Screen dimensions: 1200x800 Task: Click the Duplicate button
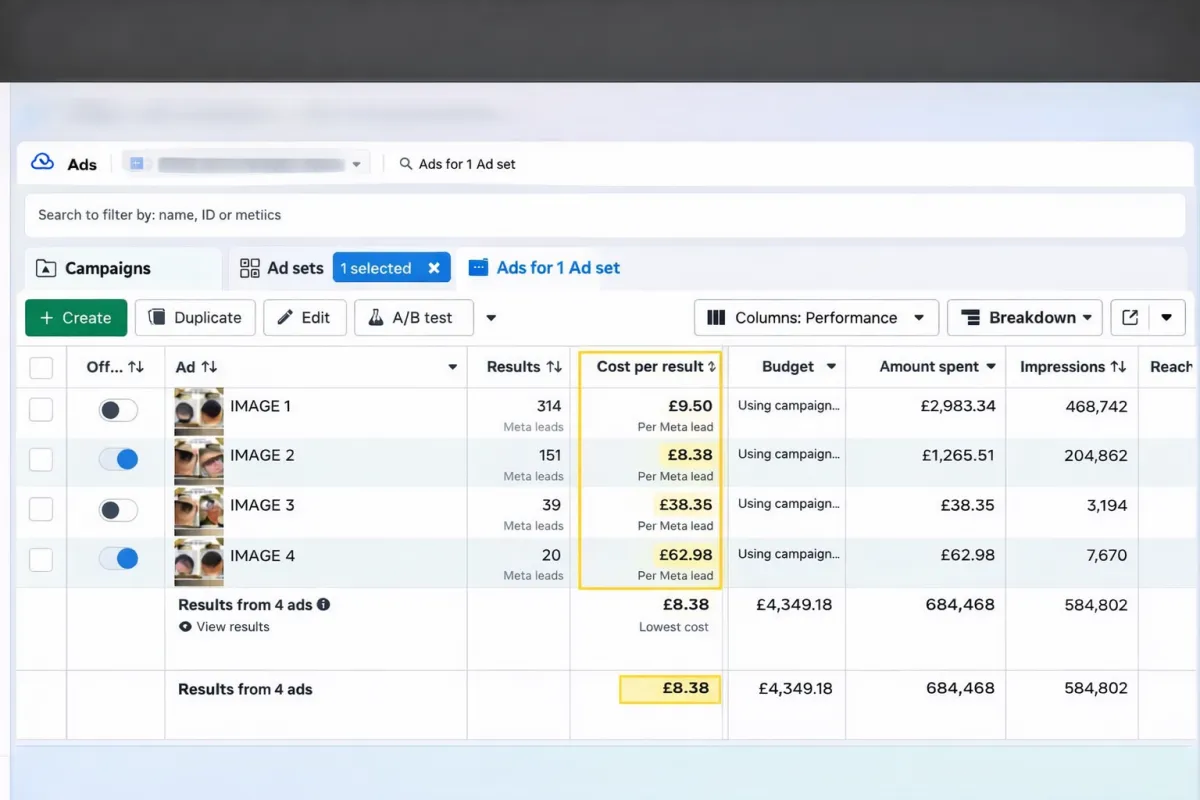195,318
